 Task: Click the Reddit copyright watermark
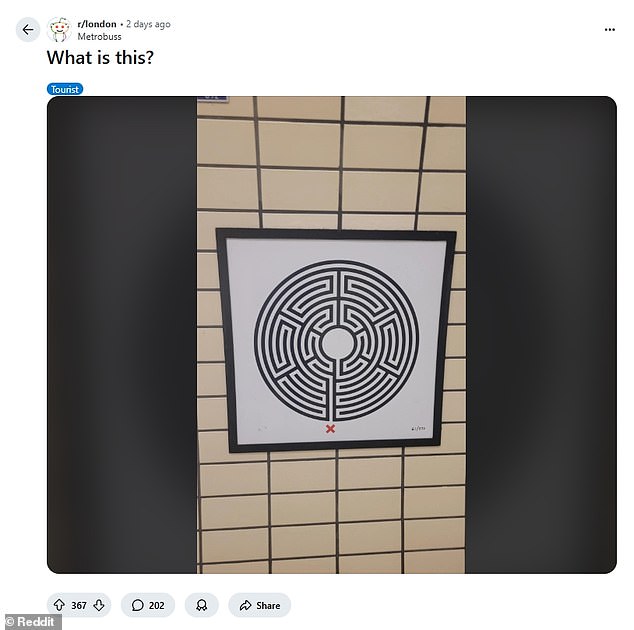coord(31,622)
